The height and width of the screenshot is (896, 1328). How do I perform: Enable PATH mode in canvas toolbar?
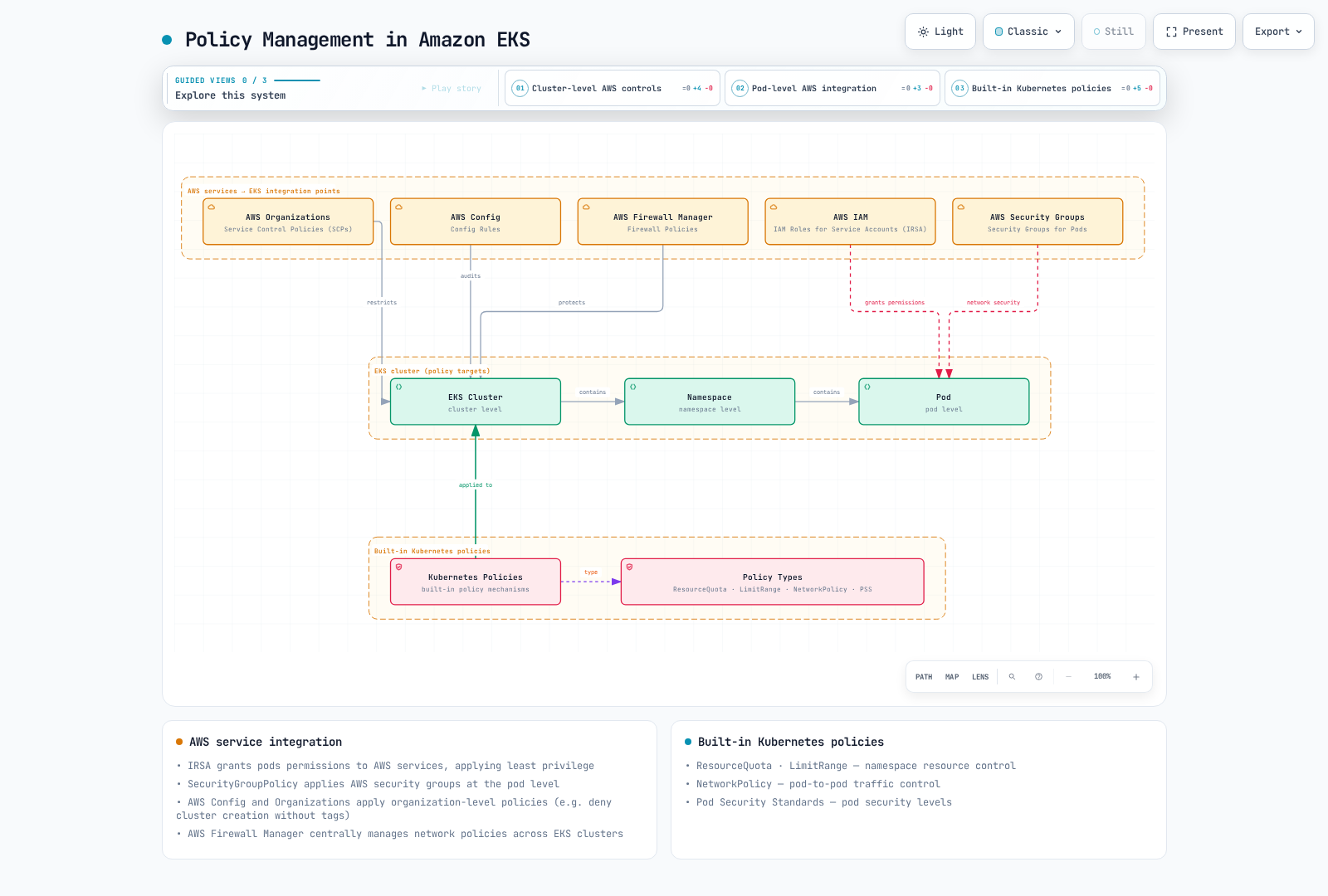pos(924,677)
